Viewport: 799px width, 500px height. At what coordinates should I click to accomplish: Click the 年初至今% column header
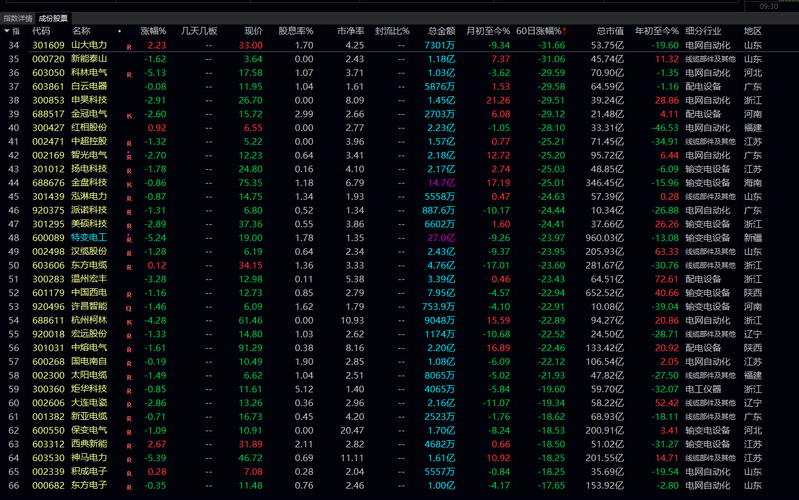(657, 31)
